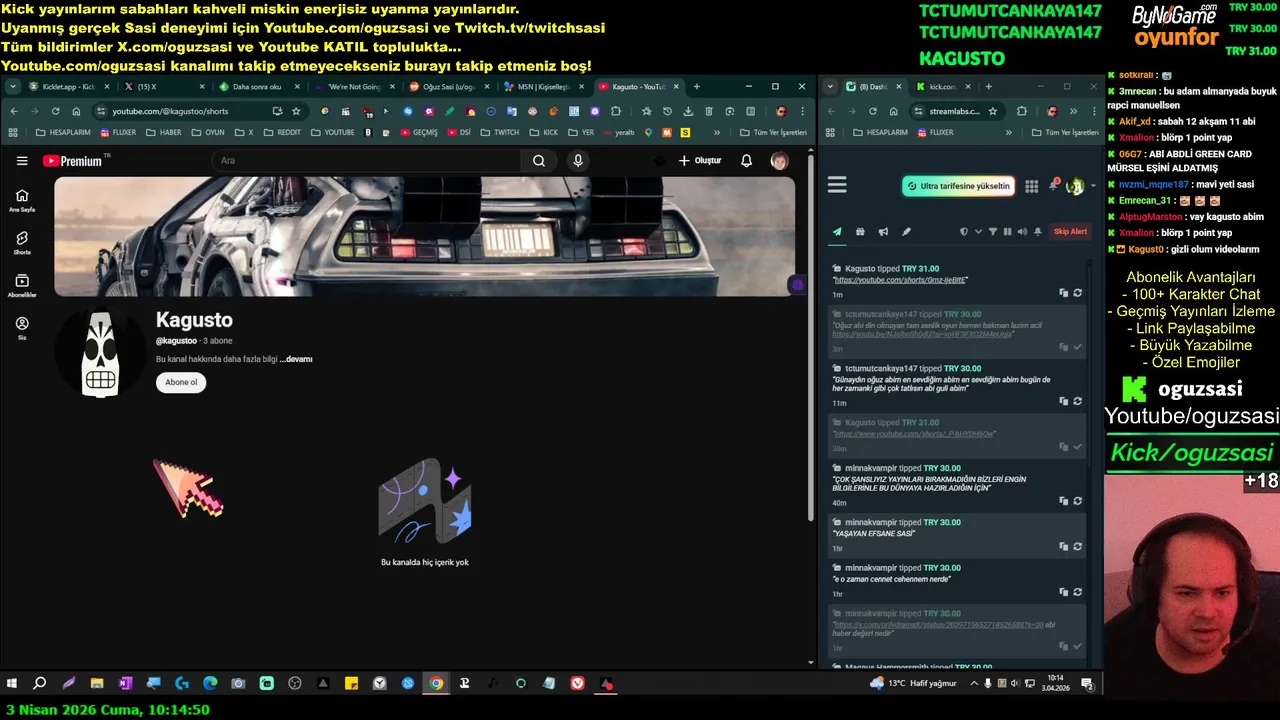
Task: Click the Skip Alert button
Action: [1070, 232]
